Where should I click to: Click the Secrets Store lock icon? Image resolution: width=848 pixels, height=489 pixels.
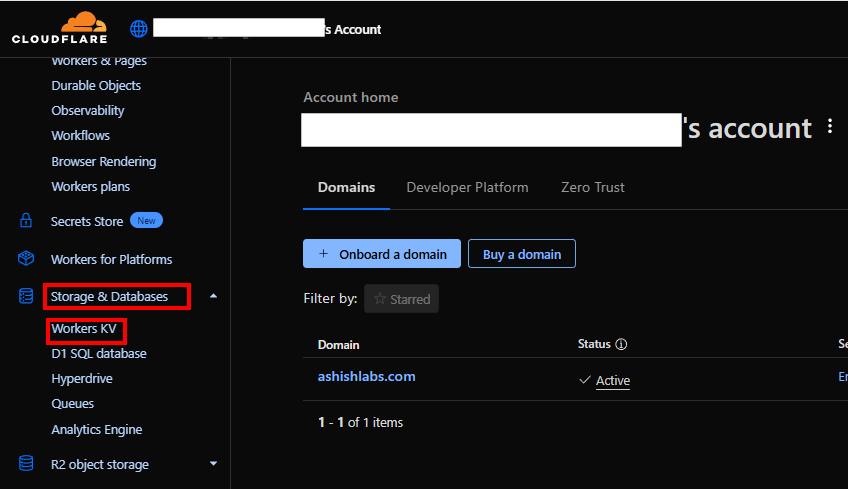click(x=26, y=221)
